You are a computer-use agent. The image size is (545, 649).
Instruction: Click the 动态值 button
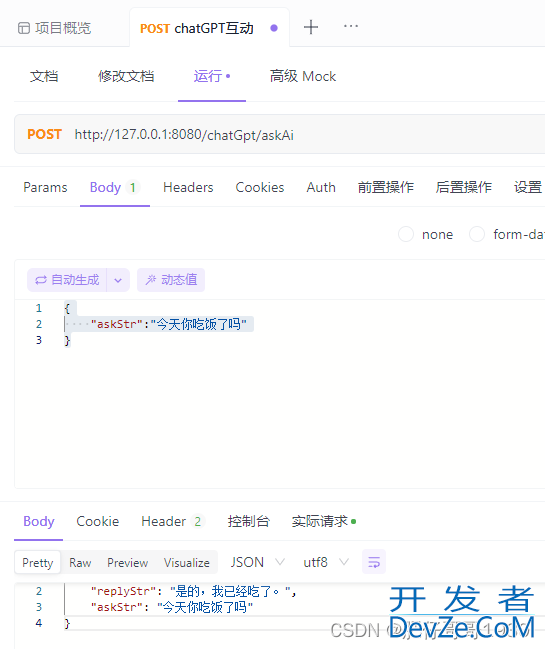(171, 280)
